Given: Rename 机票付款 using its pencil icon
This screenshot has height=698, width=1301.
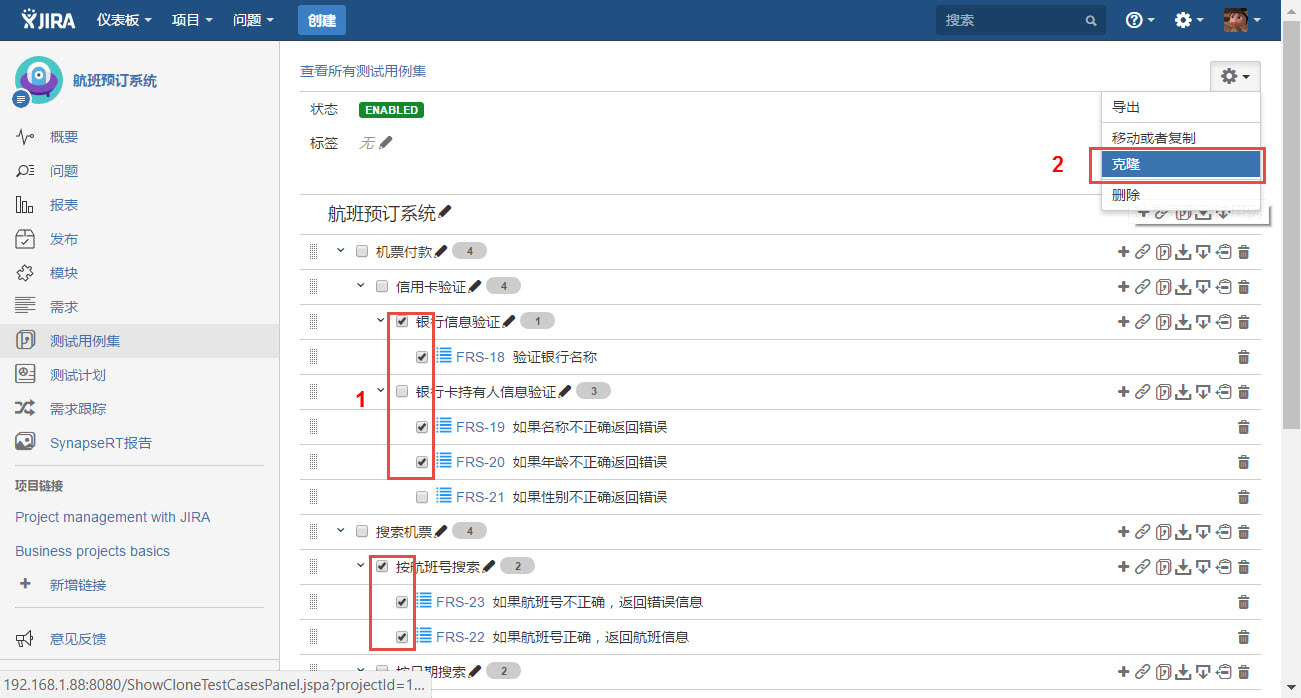Looking at the screenshot, I should [x=441, y=251].
